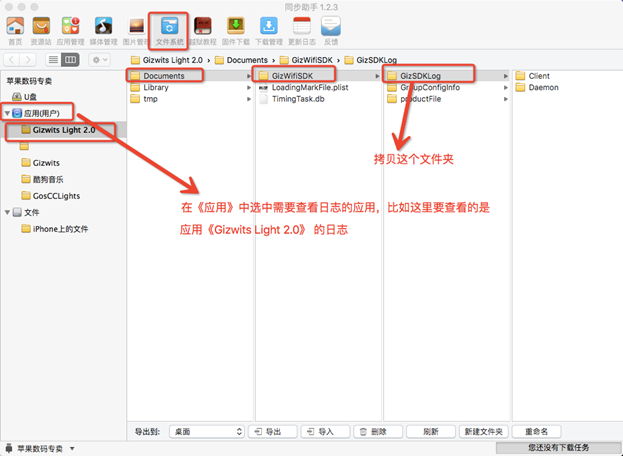Open the 反馈 feedback icon

[x=330, y=30]
